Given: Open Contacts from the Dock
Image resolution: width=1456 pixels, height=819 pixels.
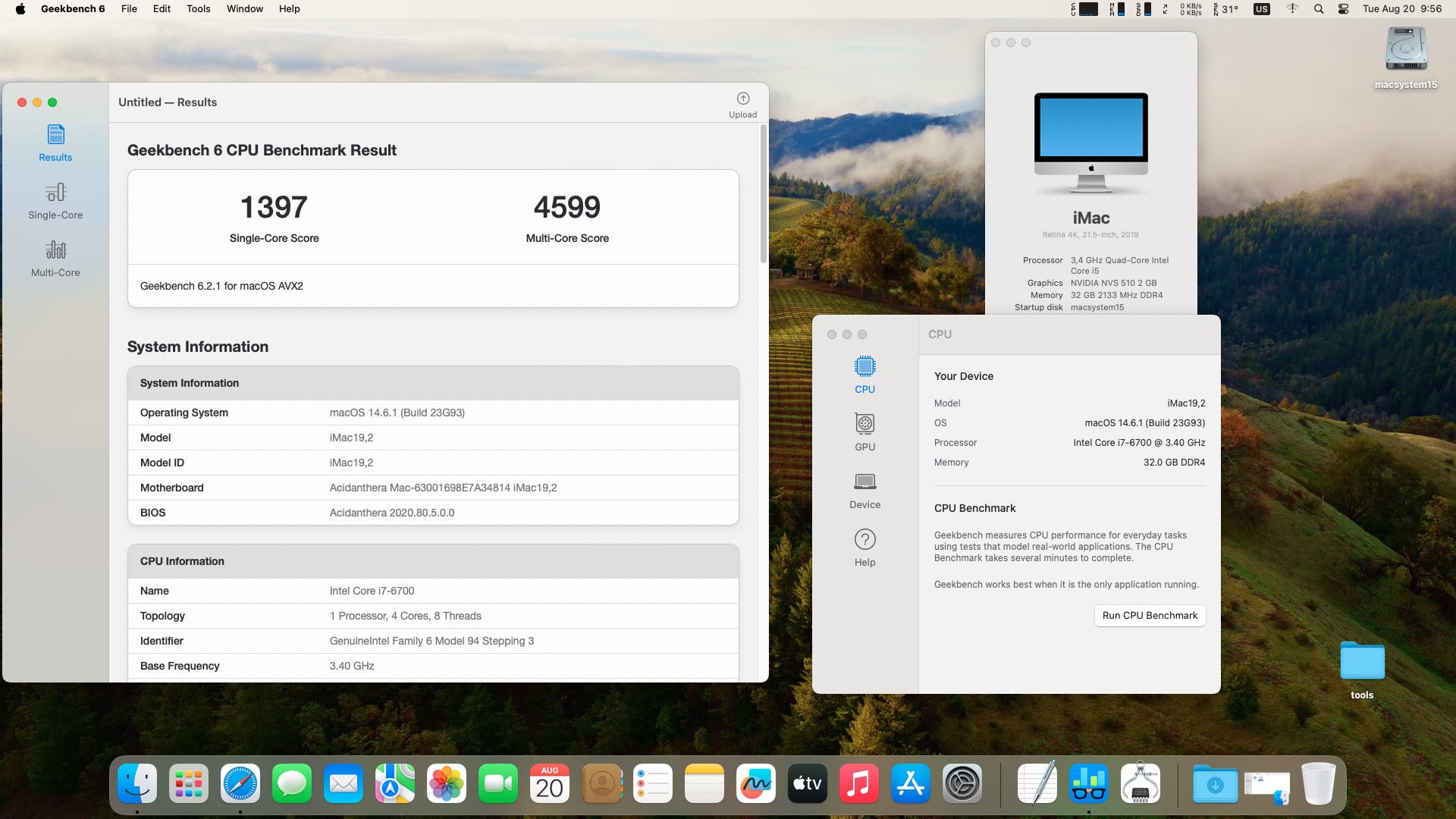Looking at the screenshot, I should (601, 783).
